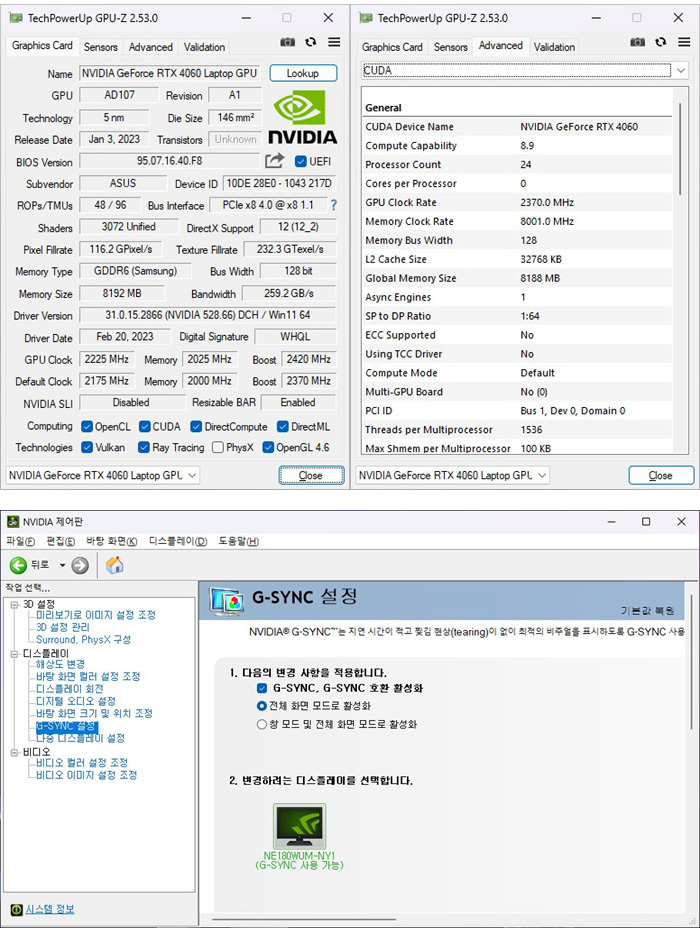Collapse the 디스플레이 tree node
Viewport: 700px width, 932px height.
[x=14, y=654]
